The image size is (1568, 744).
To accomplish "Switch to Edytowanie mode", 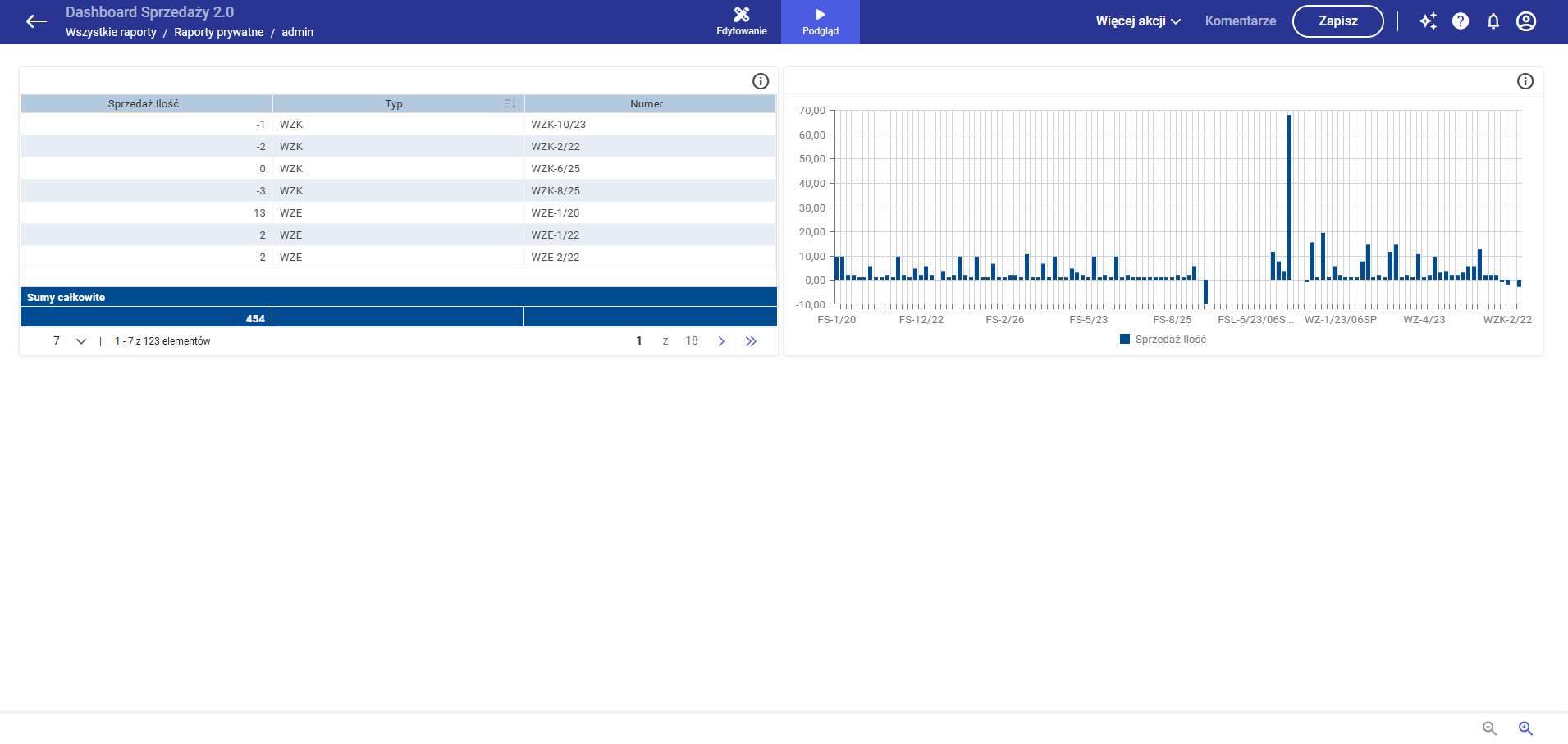I will point(741,22).
